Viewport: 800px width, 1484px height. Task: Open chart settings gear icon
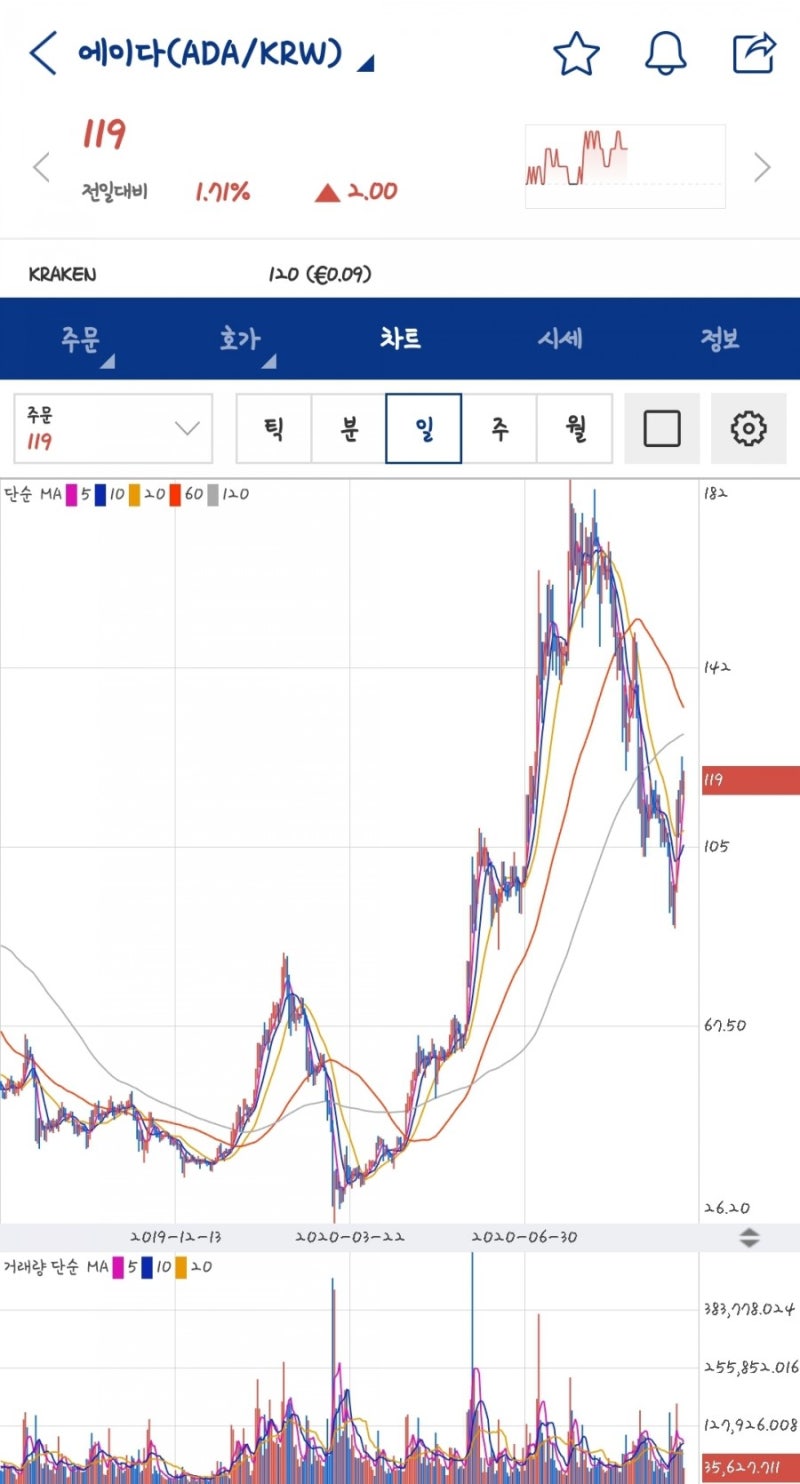pyautogui.click(x=748, y=429)
